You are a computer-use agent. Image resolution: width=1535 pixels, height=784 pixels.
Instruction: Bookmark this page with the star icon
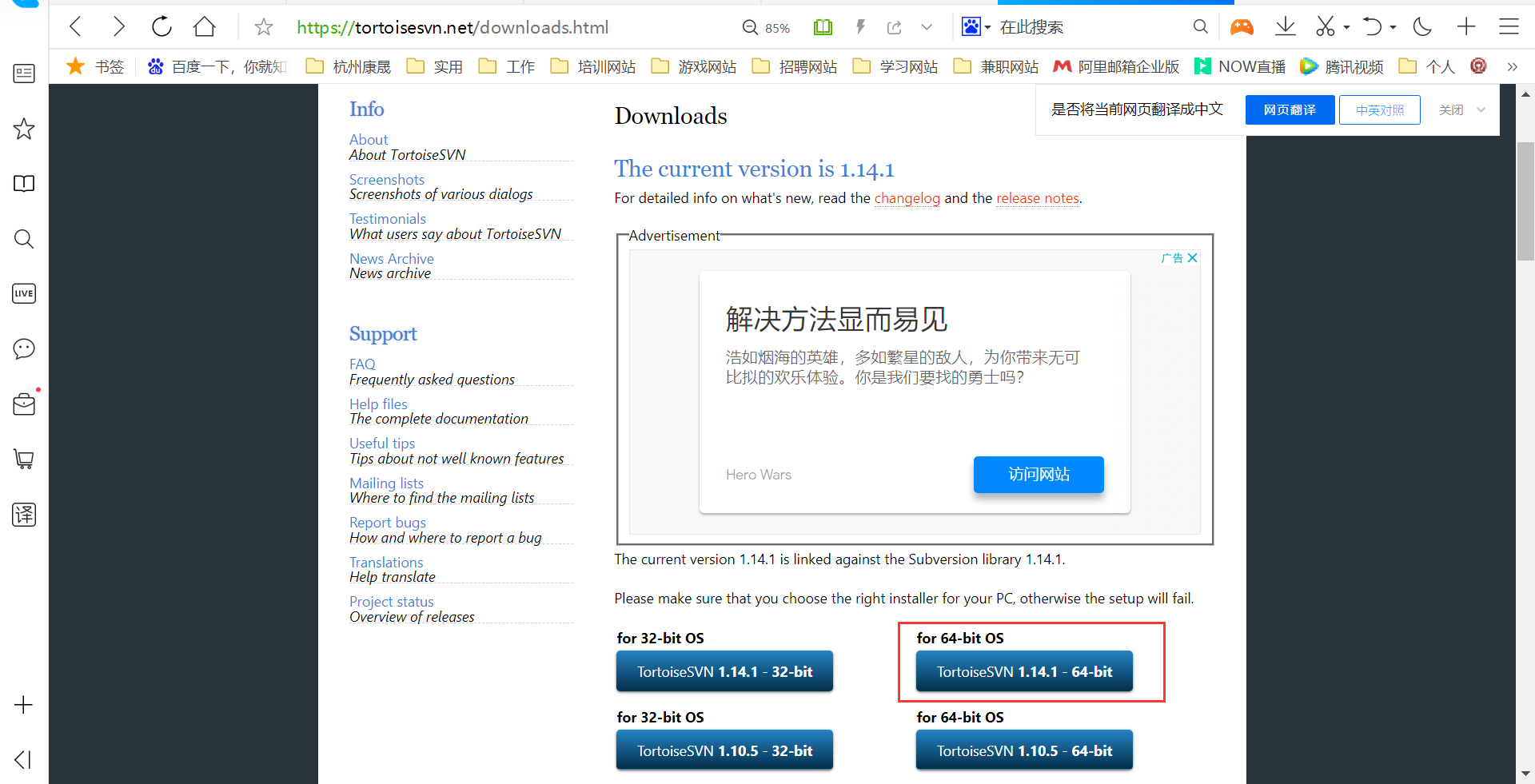pyautogui.click(x=263, y=26)
